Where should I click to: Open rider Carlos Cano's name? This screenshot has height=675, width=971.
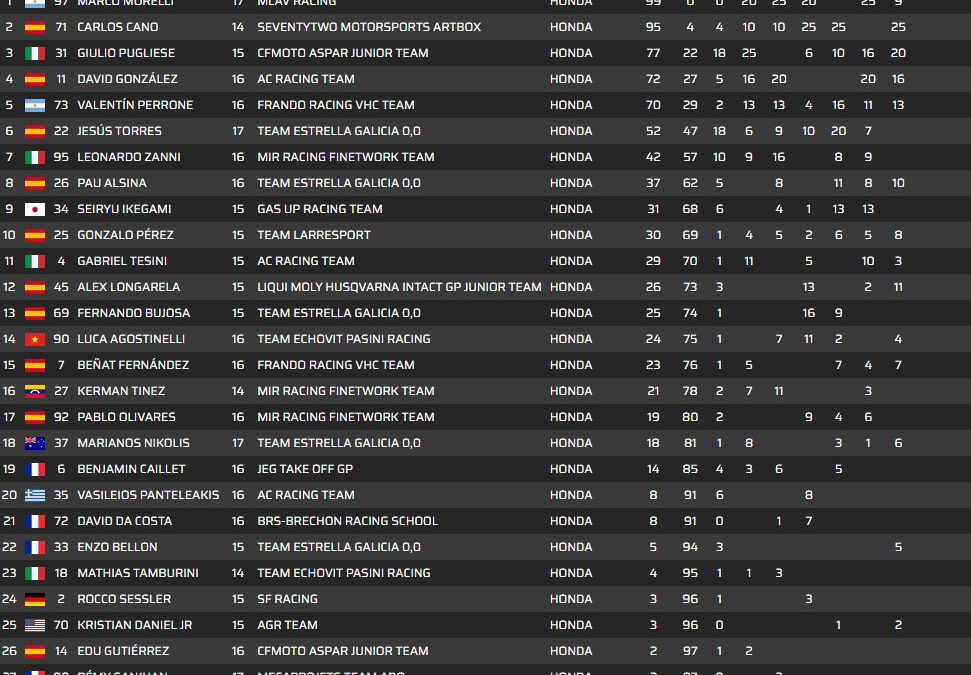(117, 27)
